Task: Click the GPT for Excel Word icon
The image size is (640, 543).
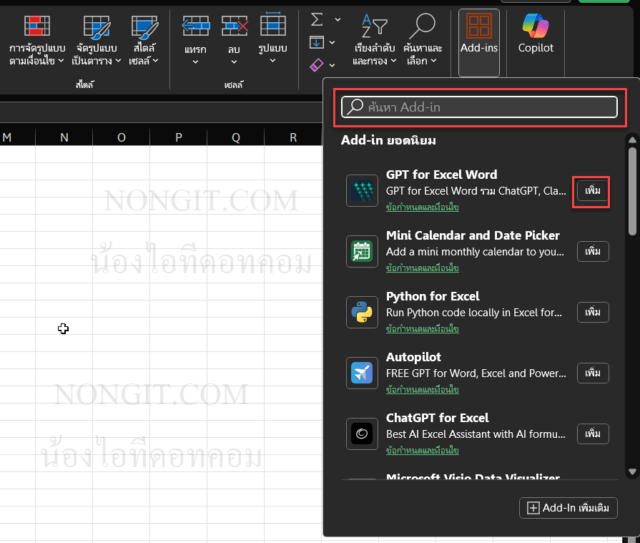Action: coord(362,191)
